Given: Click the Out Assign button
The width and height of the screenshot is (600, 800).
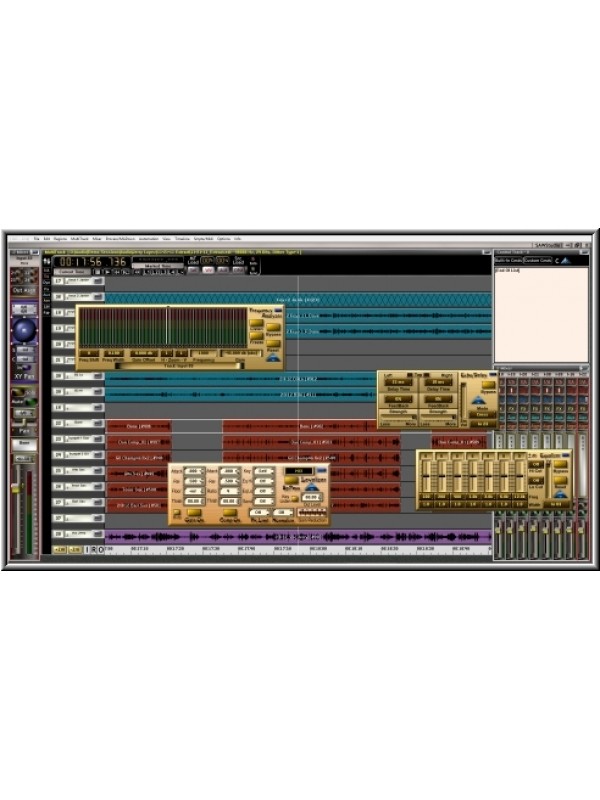Looking at the screenshot, I should tap(24, 291).
